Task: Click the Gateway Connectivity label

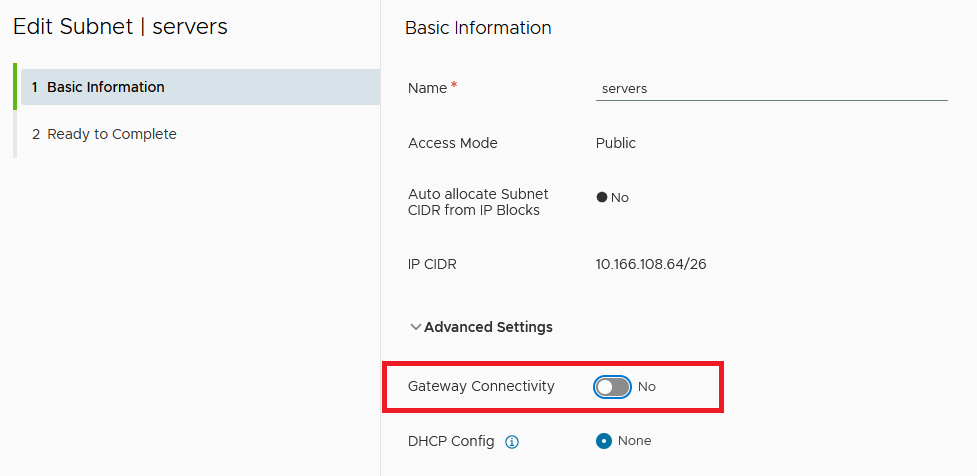Action: (x=481, y=386)
